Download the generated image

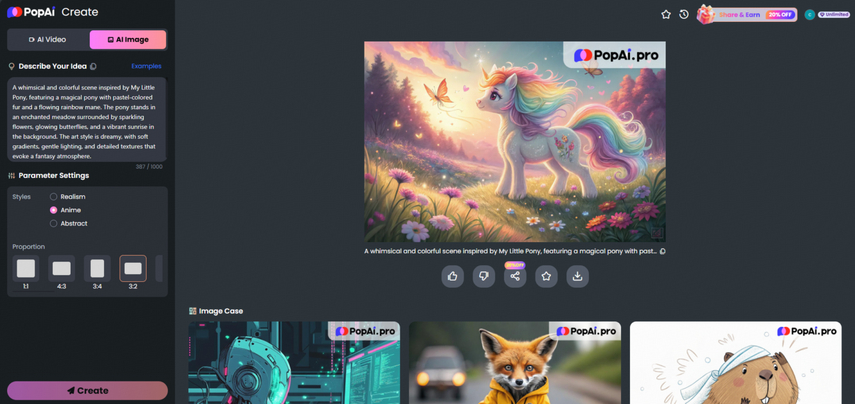(577, 276)
